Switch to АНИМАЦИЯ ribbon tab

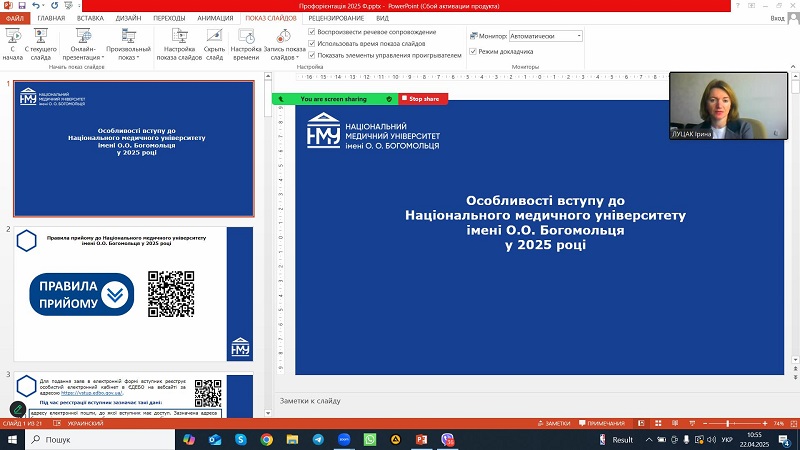click(215, 18)
